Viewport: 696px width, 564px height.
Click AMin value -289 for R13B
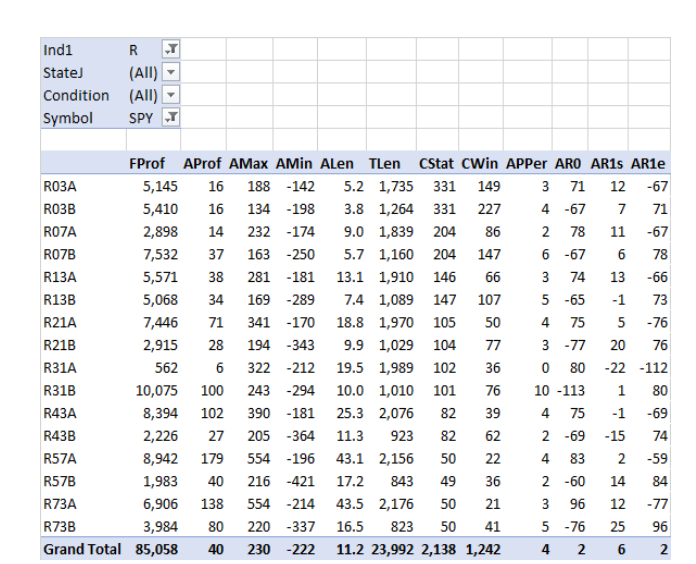(x=301, y=300)
